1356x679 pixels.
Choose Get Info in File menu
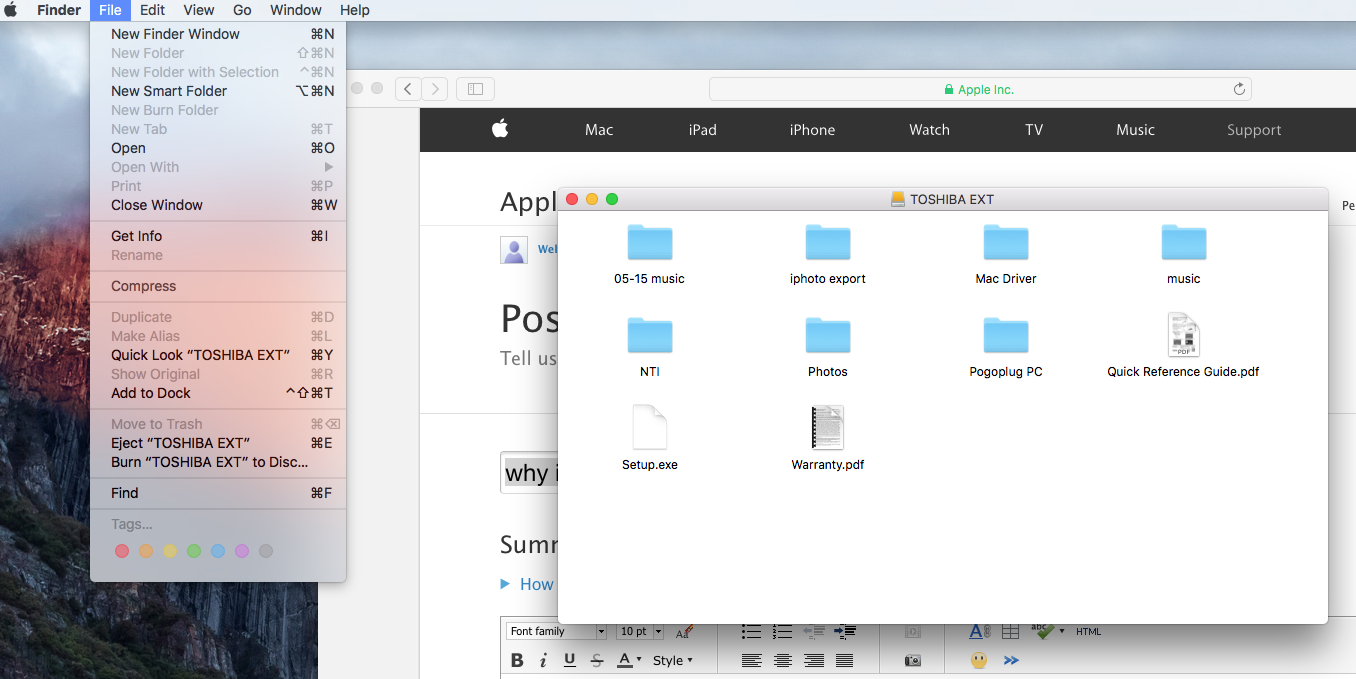click(x=218, y=236)
